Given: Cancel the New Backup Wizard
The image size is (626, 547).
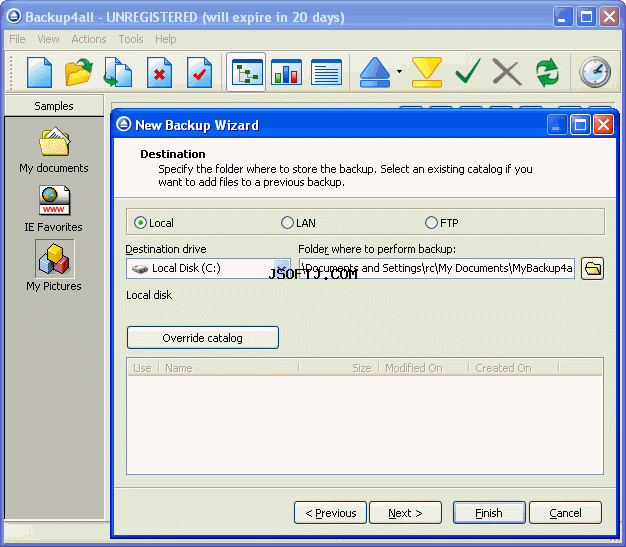Looking at the screenshot, I should pyautogui.click(x=565, y=513).
